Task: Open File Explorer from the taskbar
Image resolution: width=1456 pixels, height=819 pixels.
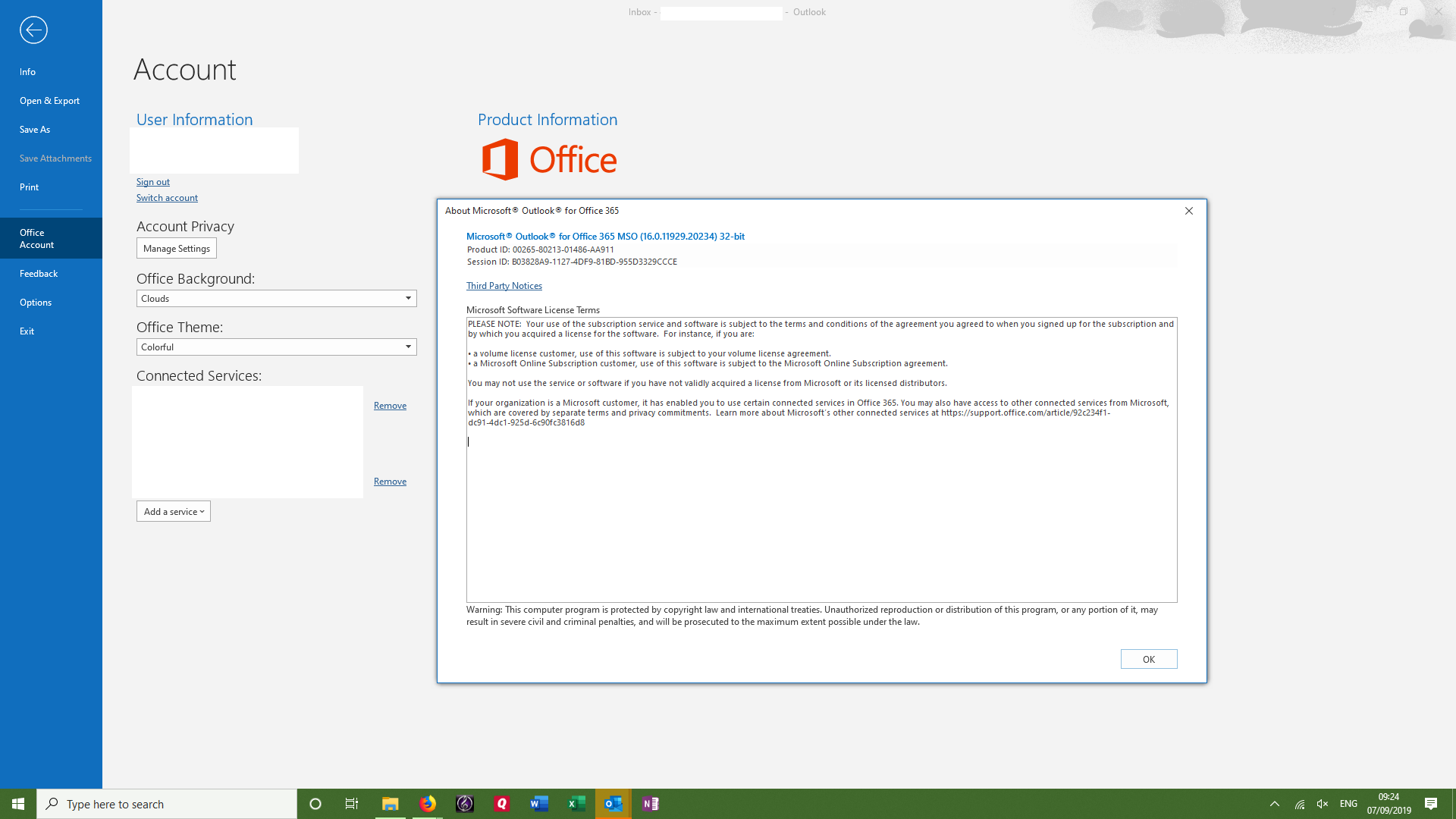Action: (391, 803)
